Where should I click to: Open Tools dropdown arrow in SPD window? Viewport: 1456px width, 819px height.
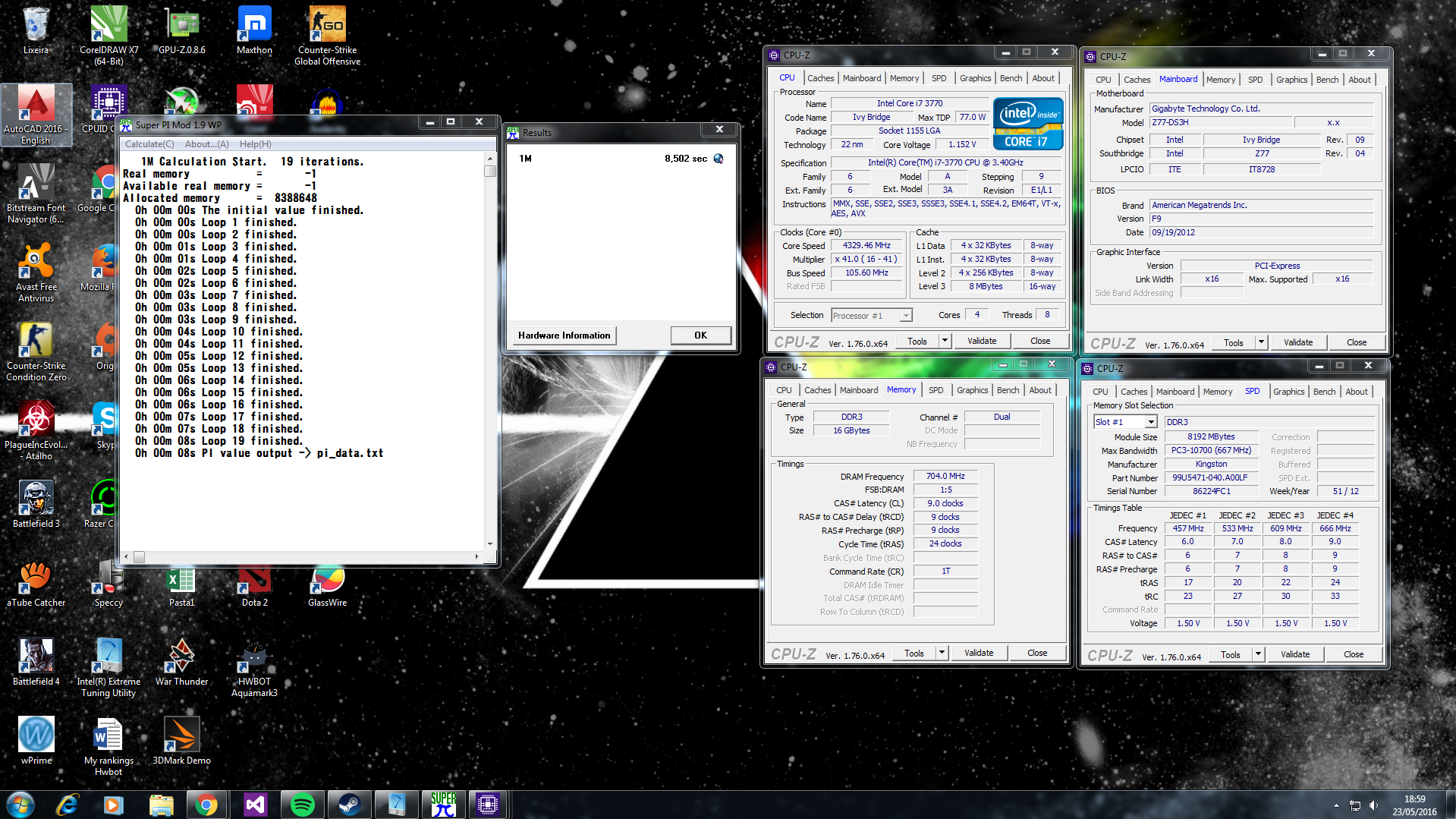(1258, 654)
